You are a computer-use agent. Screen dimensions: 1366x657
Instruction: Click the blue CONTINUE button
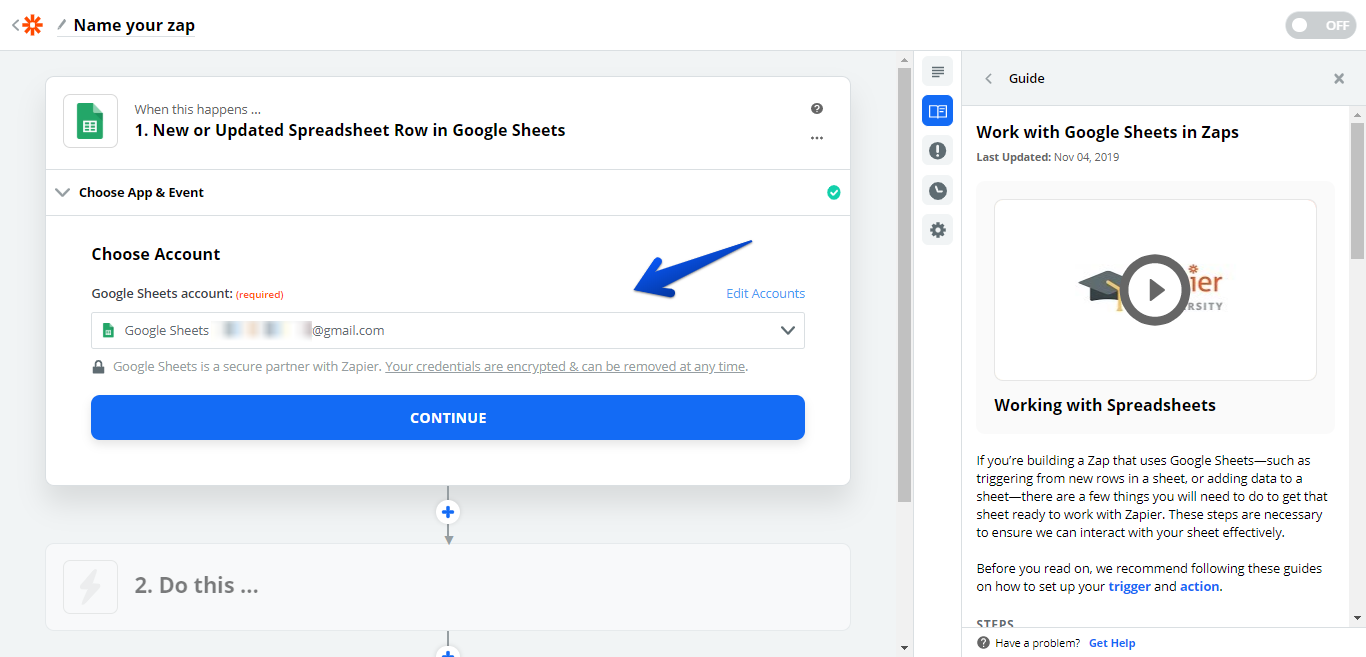[448, 418]
